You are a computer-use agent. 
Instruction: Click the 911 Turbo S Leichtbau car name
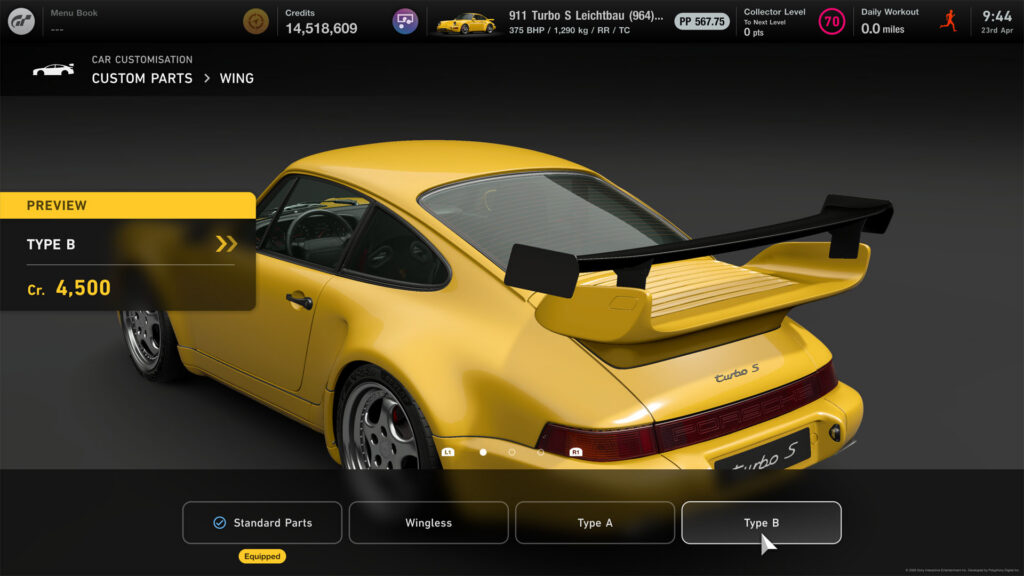click(x=586, y=15)
